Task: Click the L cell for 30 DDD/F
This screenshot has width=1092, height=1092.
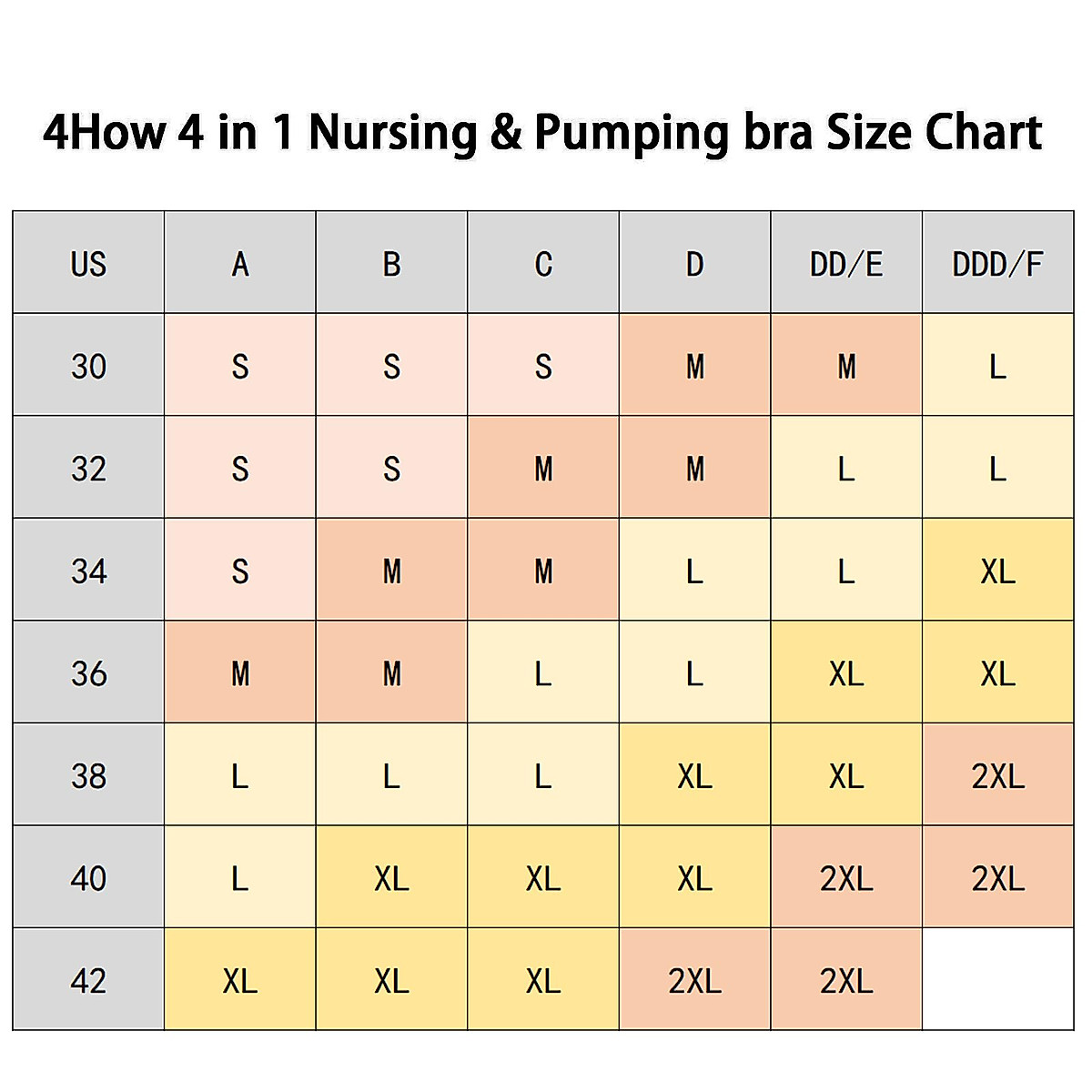Action: (997, 366)
